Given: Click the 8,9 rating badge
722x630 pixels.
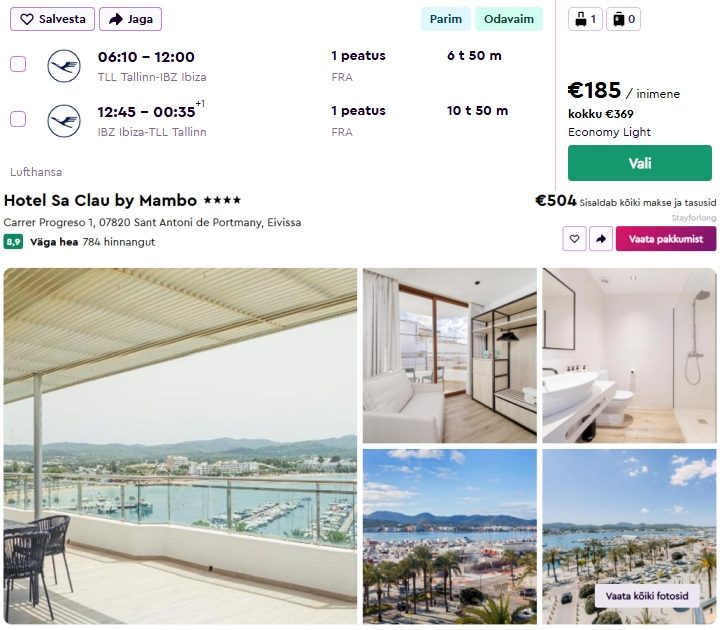Looking at the screenshot, I should [13, 242].
